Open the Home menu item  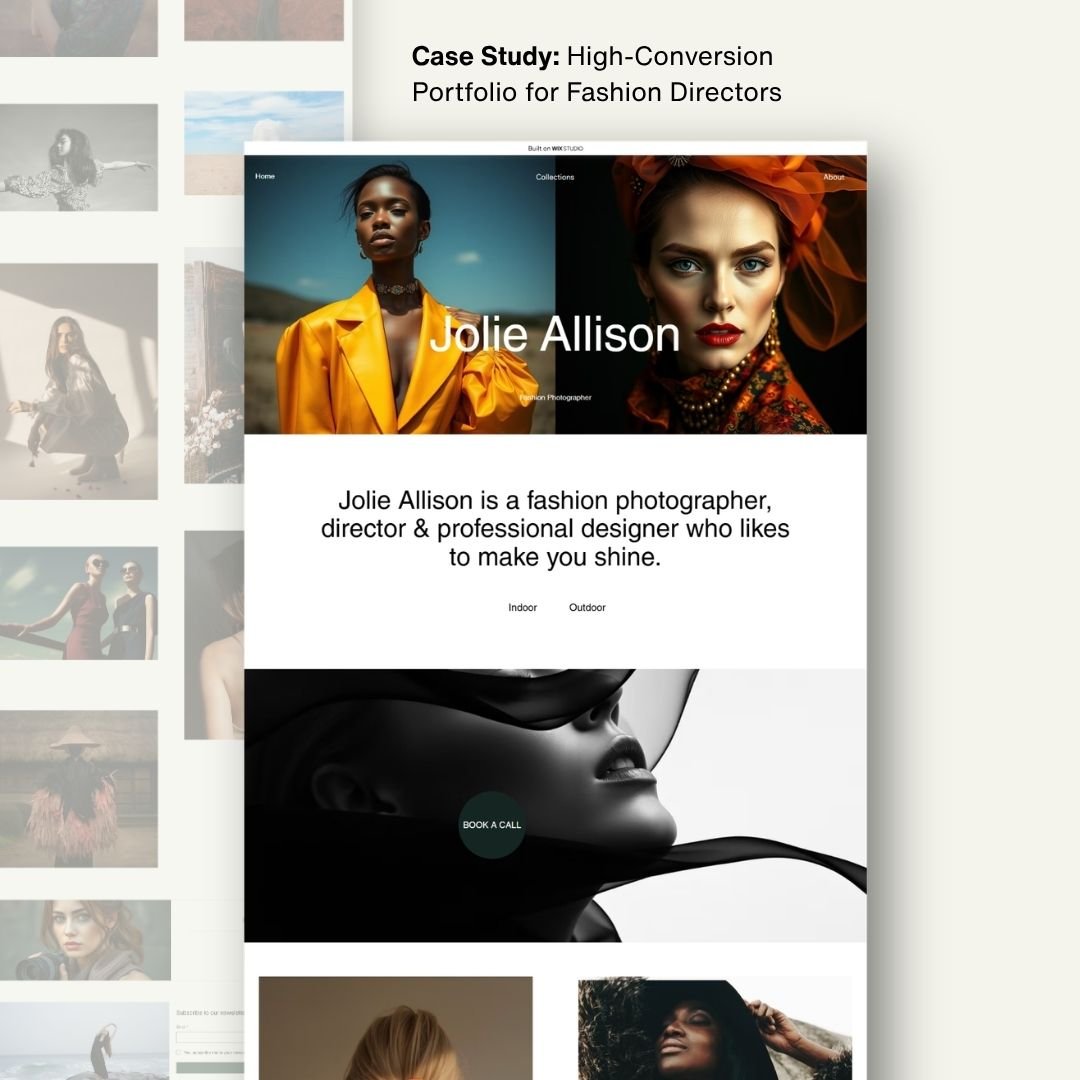(264, 176)
